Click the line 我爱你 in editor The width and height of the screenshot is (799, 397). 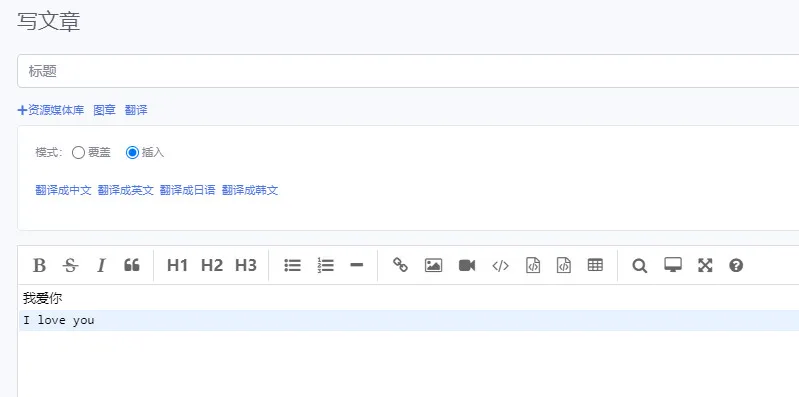[43, 299]
